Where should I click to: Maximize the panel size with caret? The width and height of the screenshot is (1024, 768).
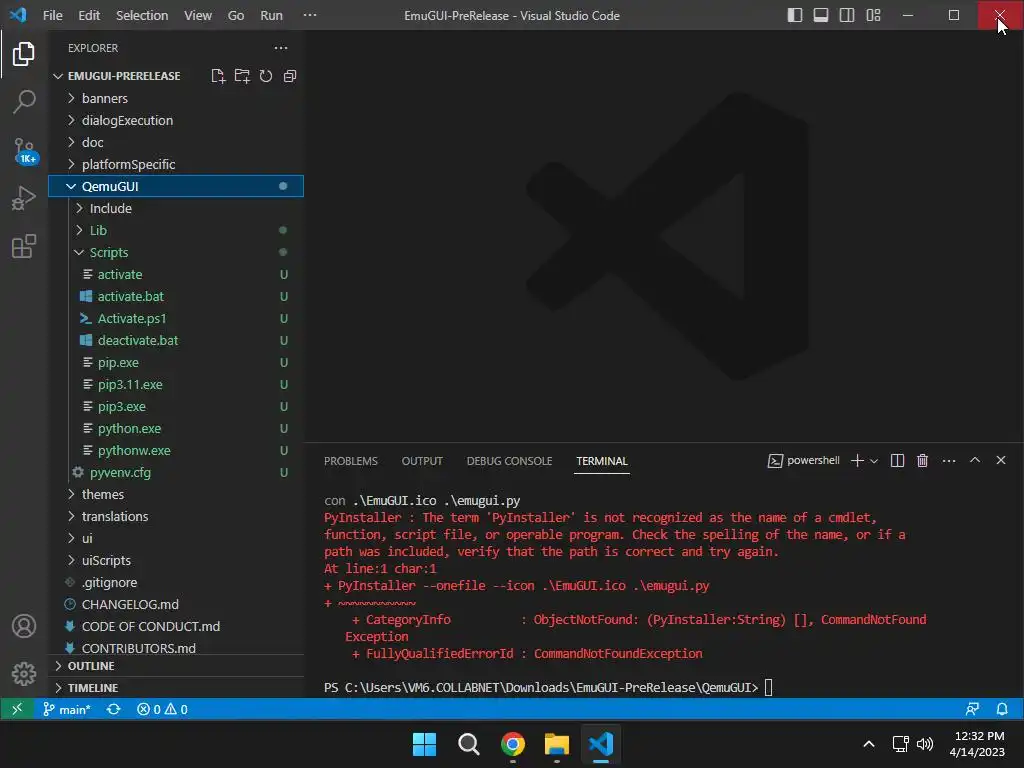975,460
